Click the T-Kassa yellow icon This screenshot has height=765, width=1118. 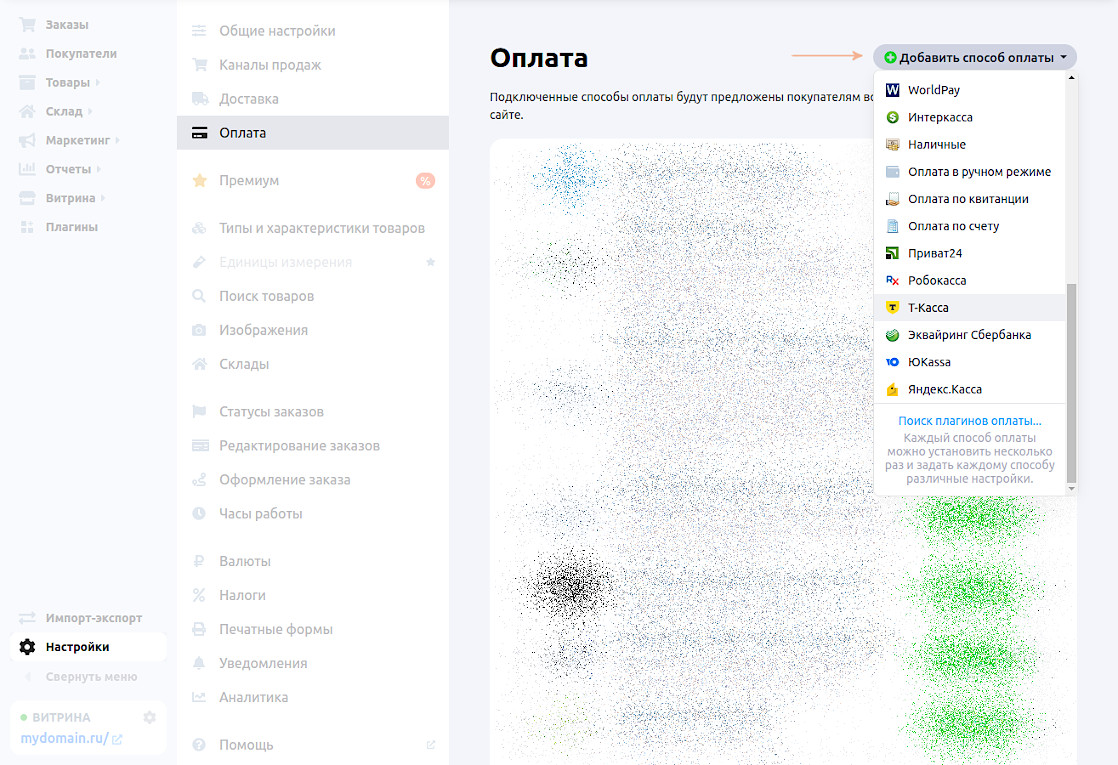coord(893,308)
